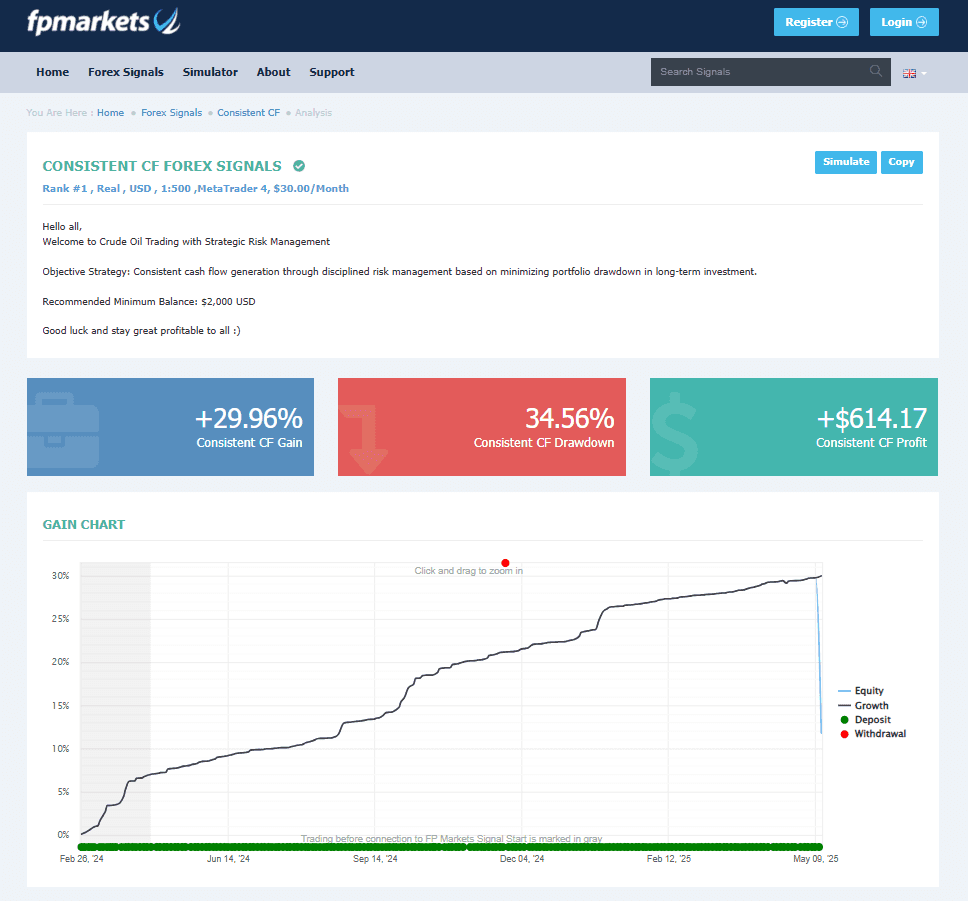The height and width of the screenshot is (901, 968).
Task: Click the +$614.17 Consistent CF Profit card
Action: tap(794, 427)
